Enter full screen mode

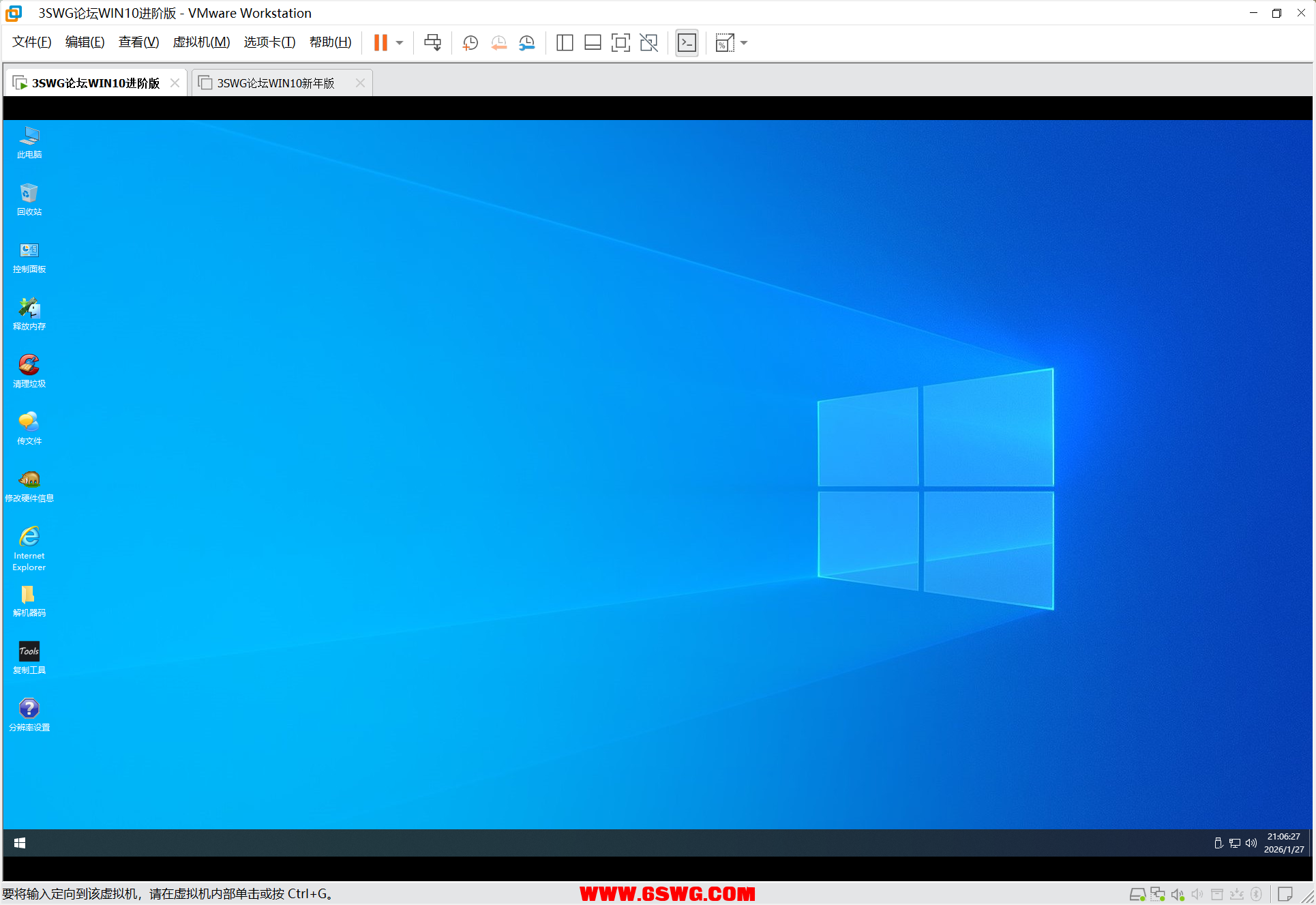pos(620,43)
